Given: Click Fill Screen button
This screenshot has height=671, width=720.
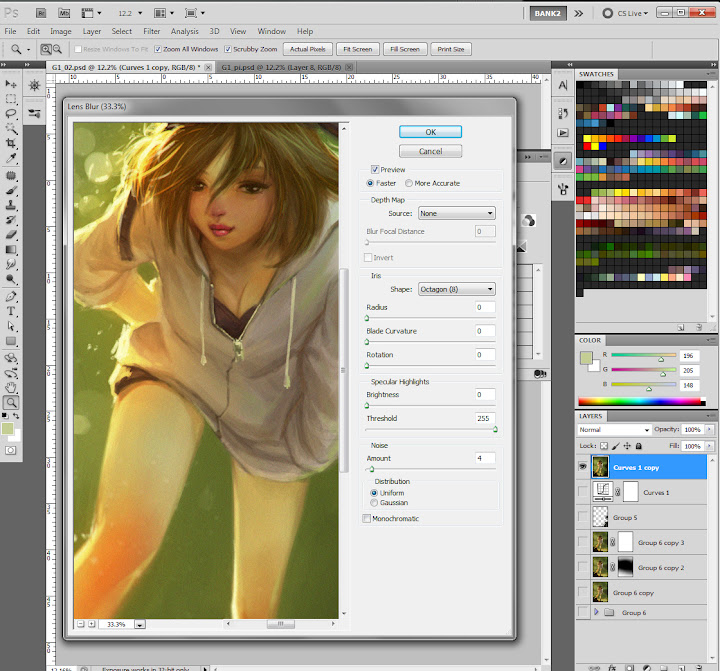Looking at the screenshot, I should point(405,49).
